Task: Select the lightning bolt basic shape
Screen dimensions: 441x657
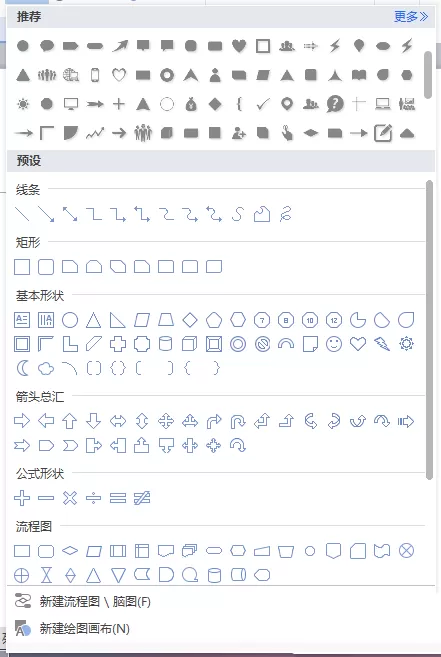Action: (x=382, y=344)
